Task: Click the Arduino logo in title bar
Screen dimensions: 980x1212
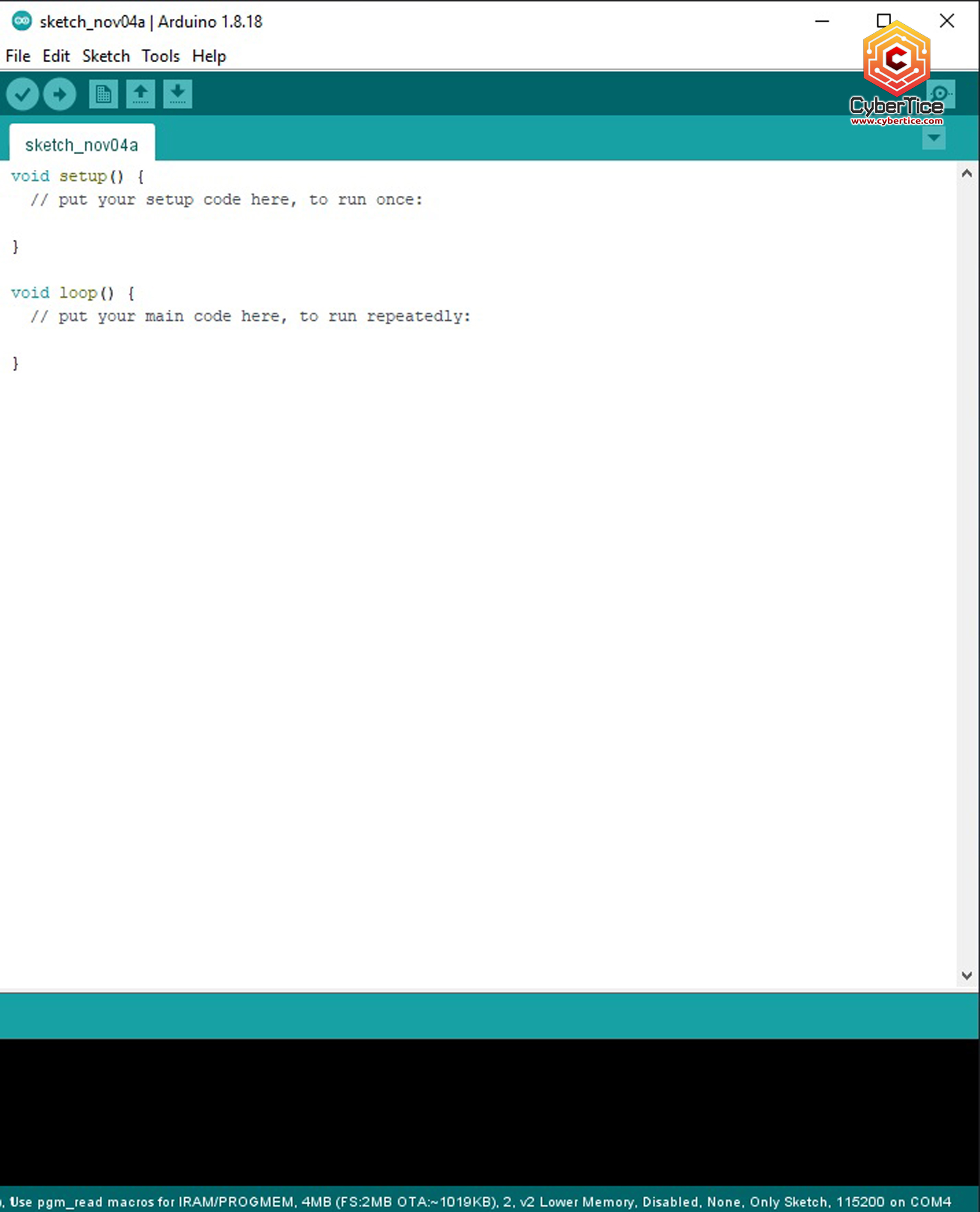Action: (22, 21)
